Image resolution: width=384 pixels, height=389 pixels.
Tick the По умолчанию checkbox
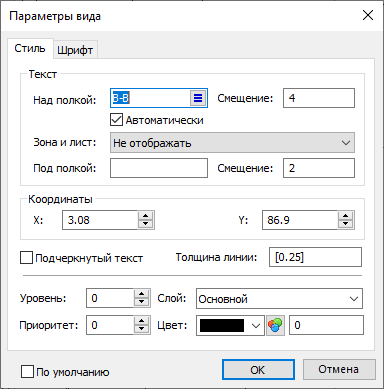coord(27,371)
